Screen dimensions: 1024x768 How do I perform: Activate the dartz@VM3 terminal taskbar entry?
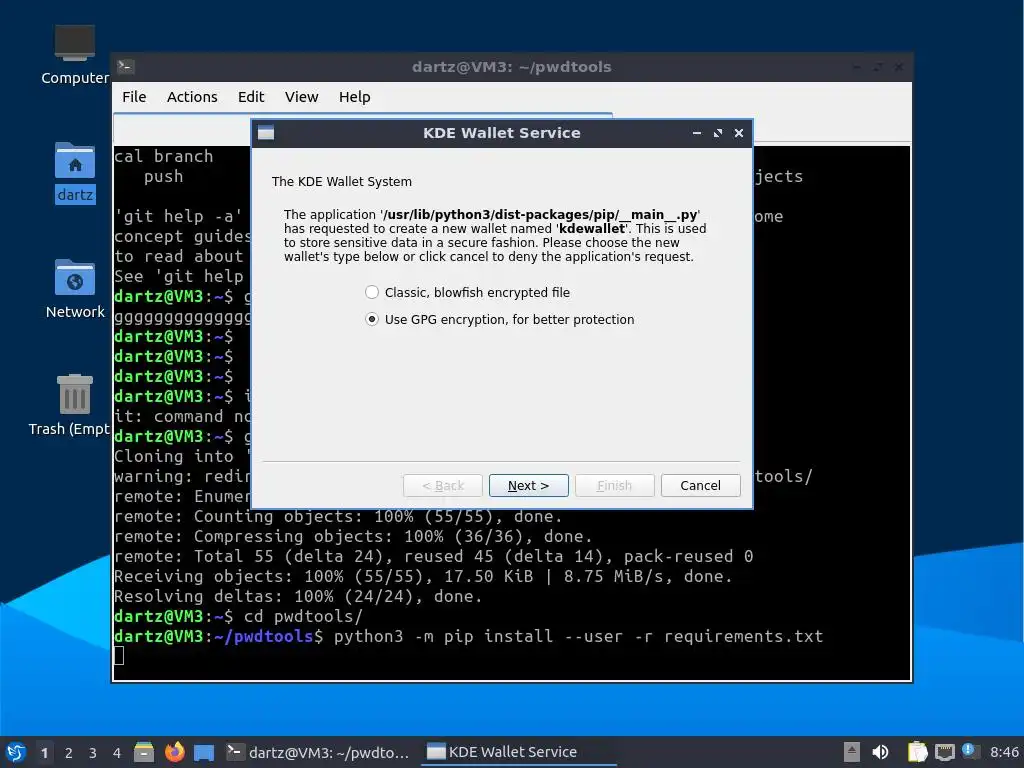pos(318,752)
